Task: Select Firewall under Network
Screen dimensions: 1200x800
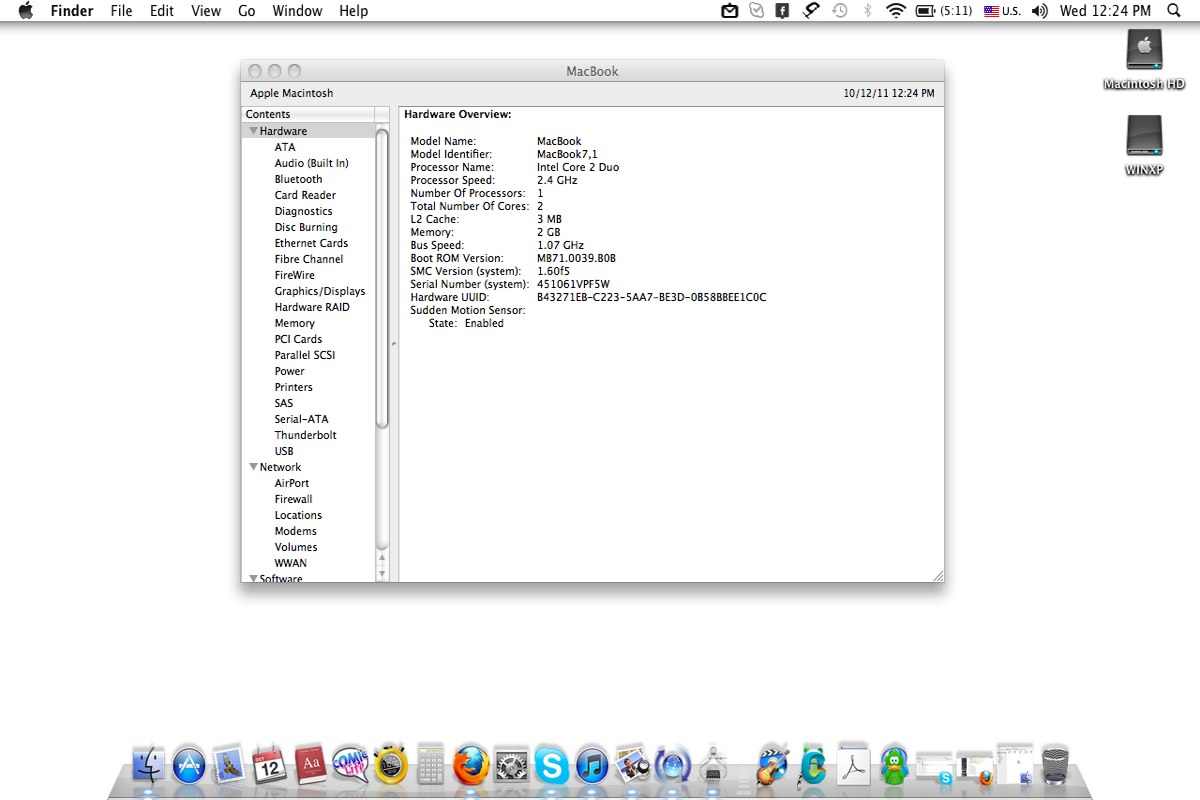Action: [x=294, y=499]
